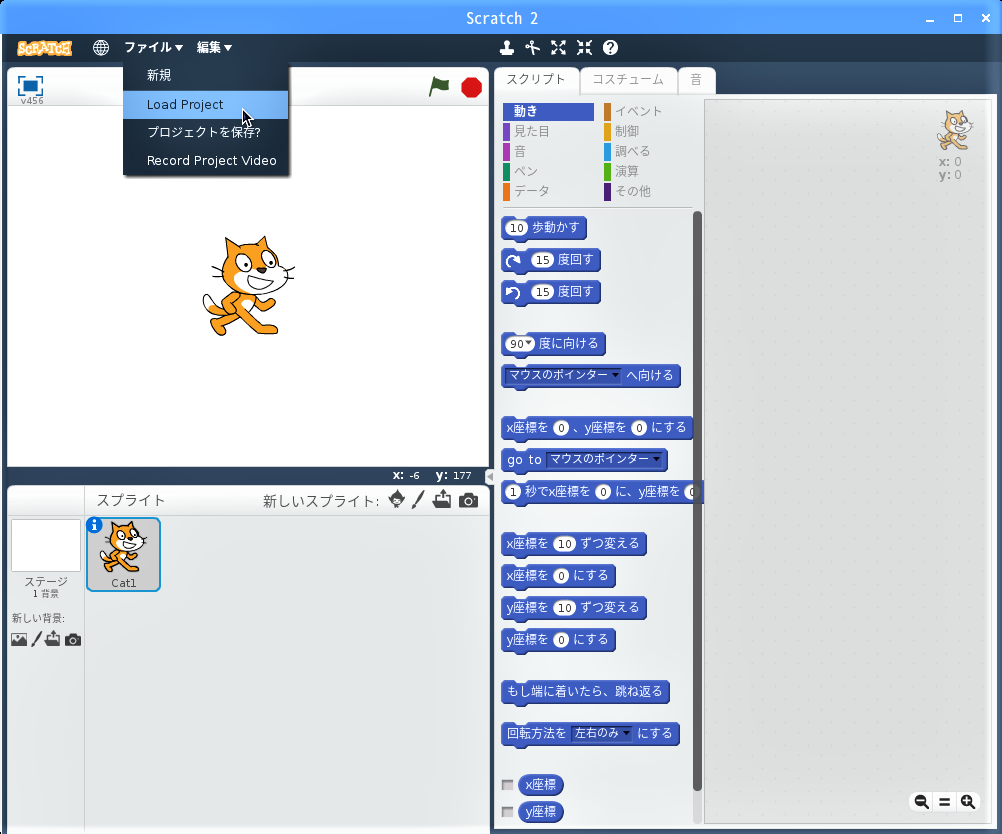Image resolution: width=1002 pixels, height=834 pixels.
Task: Select the Delete scissors tool
Action: click(x=532, y=47)
